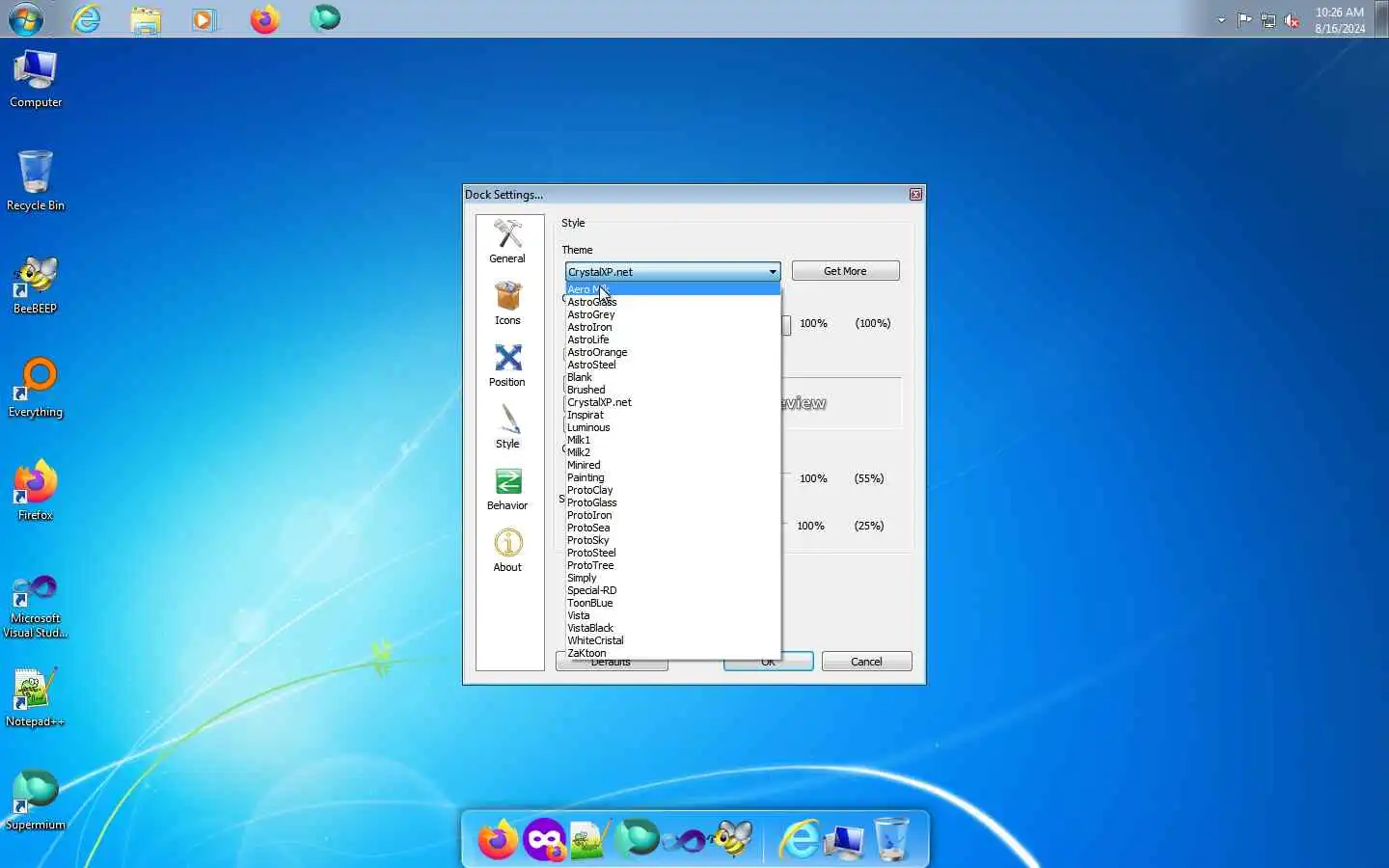The width and height of the screenshot is (1389, 868).
Task: Click Computer icon in the dock
Action: (845, 841)
